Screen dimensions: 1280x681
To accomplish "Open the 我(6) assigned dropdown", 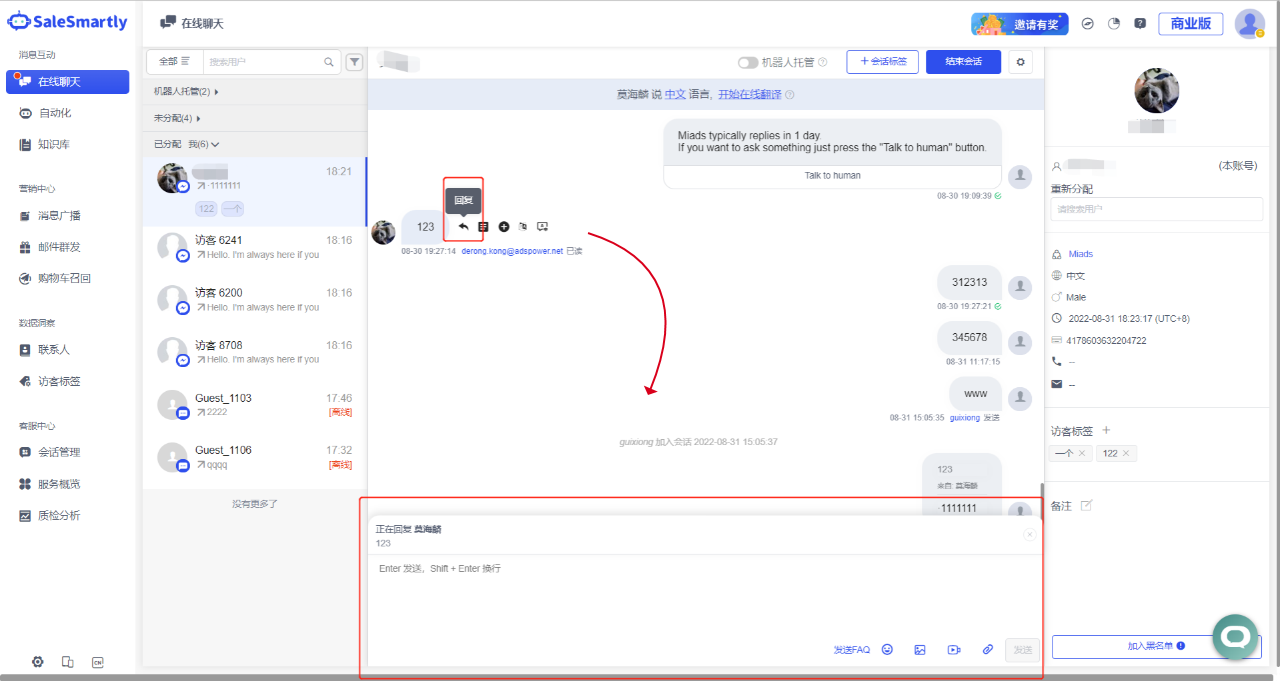I will [x=204, y=144].
